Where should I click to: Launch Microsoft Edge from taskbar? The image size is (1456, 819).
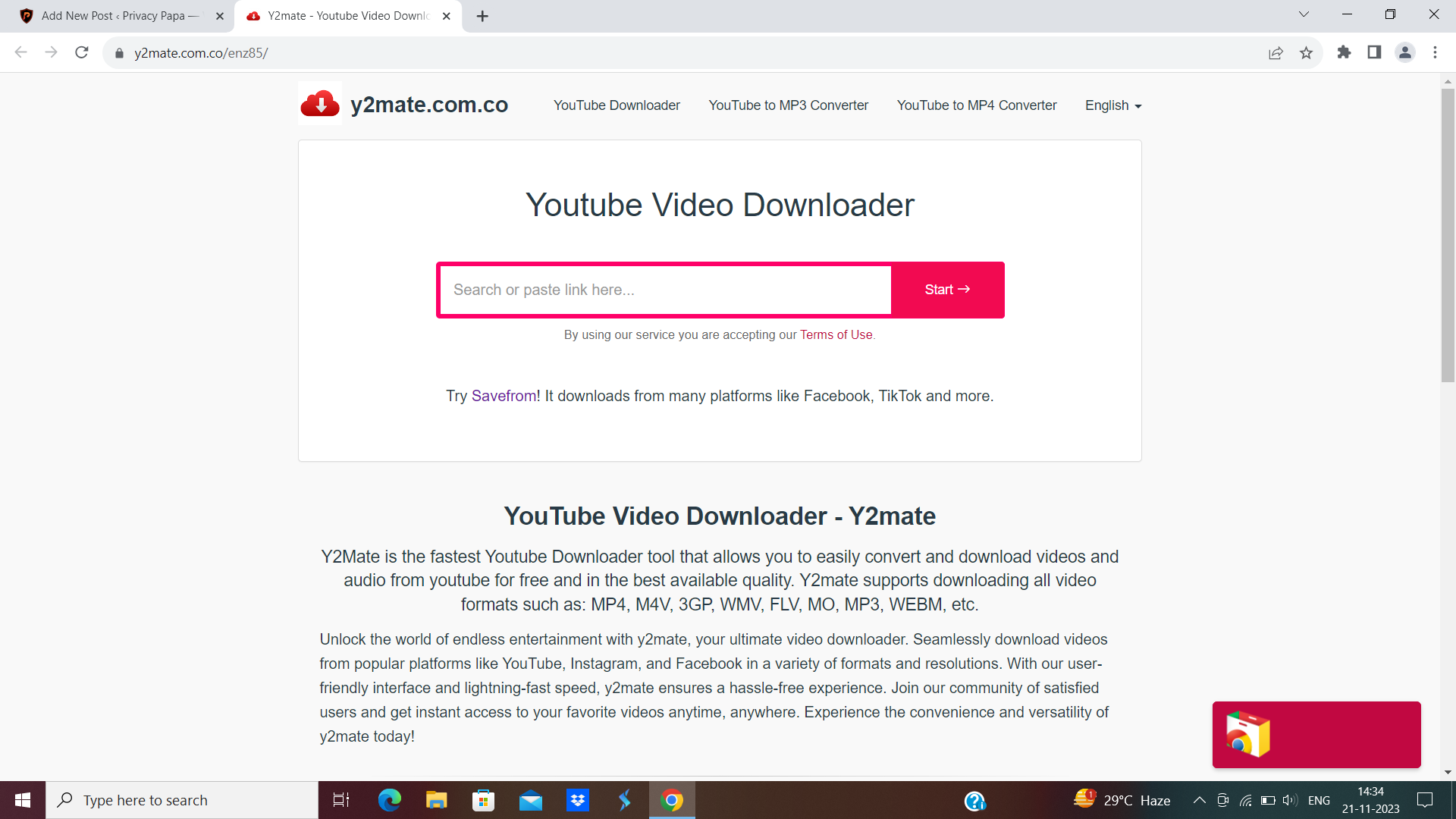coord(390,800)
